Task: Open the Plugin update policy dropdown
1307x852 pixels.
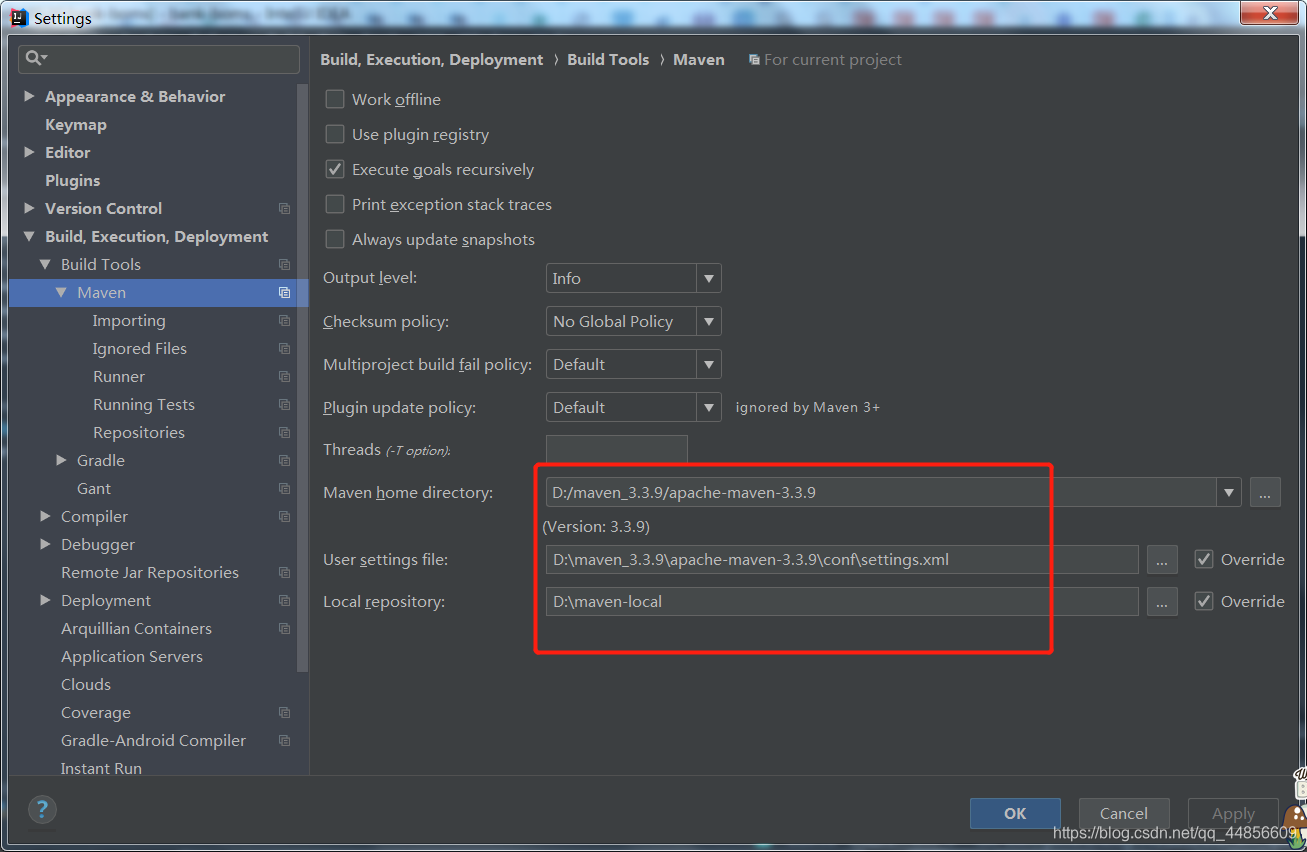Action: click(634, 407)
